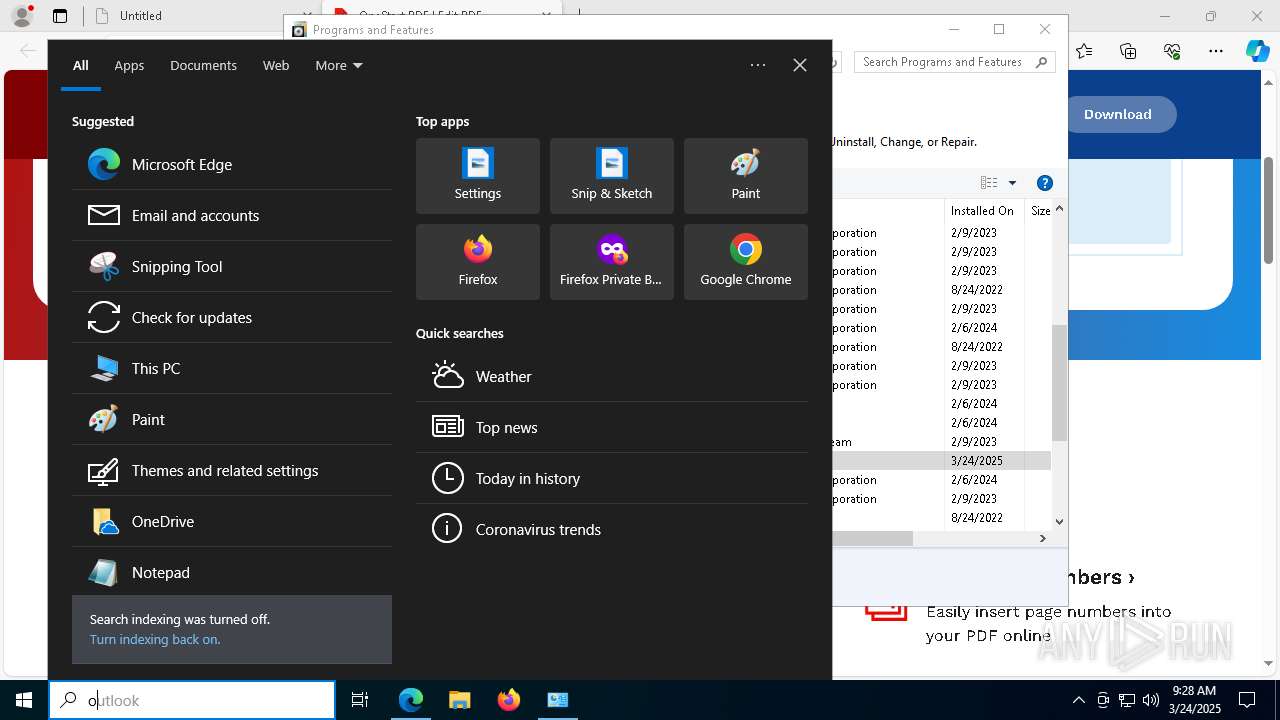Select the All search tab
This screenshot has width=1280, height=720.
pyautogui.click(x=81, y=65)
